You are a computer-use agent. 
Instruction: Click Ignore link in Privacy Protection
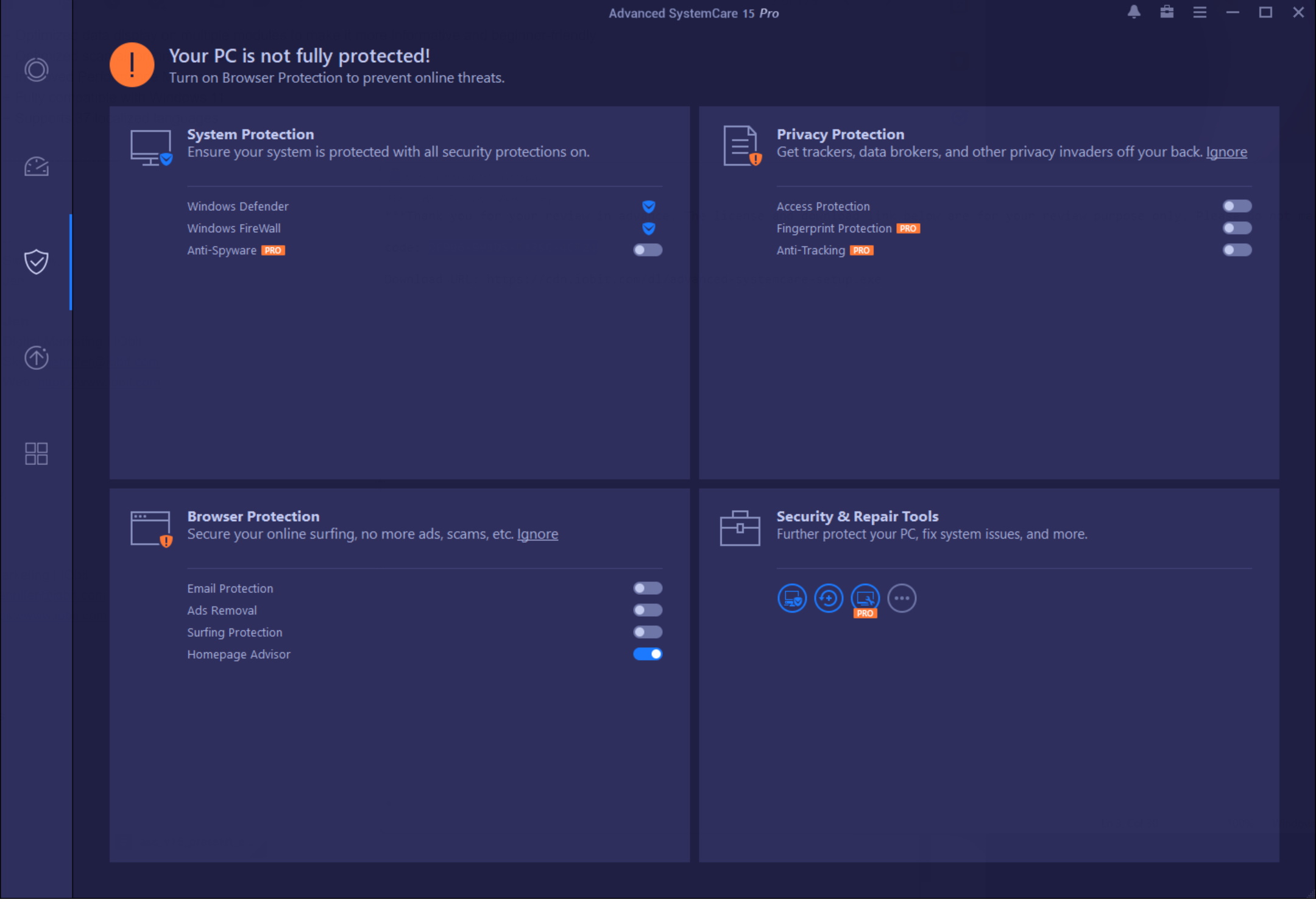(x=1226, y=152)
